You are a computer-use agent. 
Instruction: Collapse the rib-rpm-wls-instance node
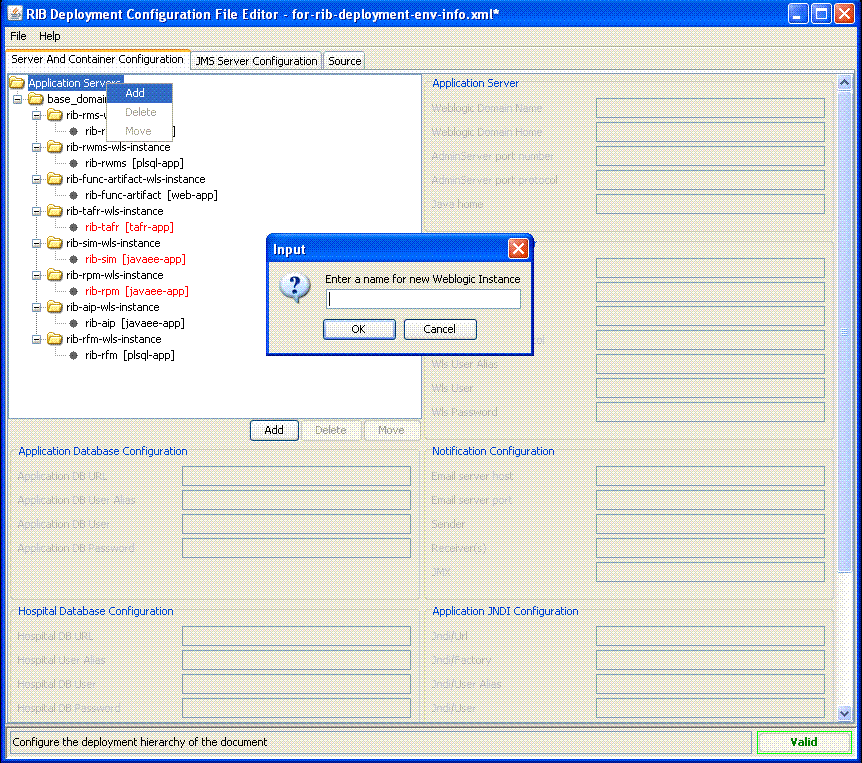coord(36,275)
